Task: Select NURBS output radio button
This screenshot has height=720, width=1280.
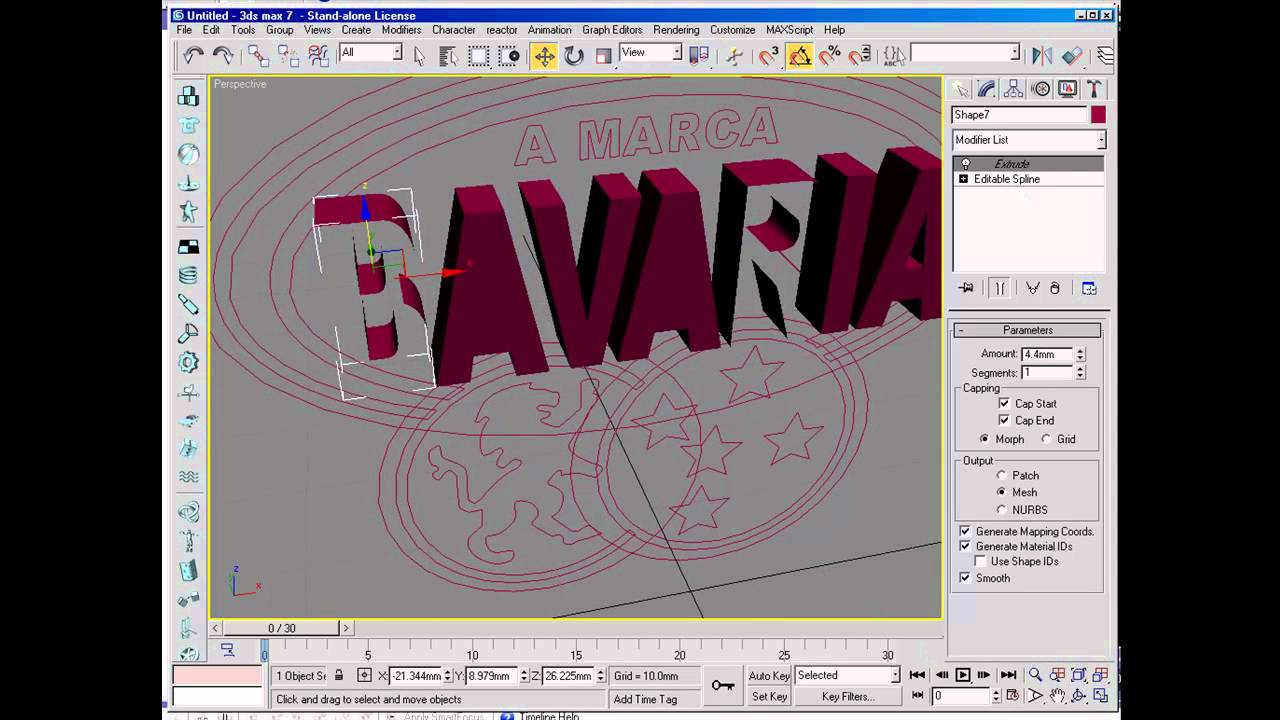Action: tap(1001, 510)
